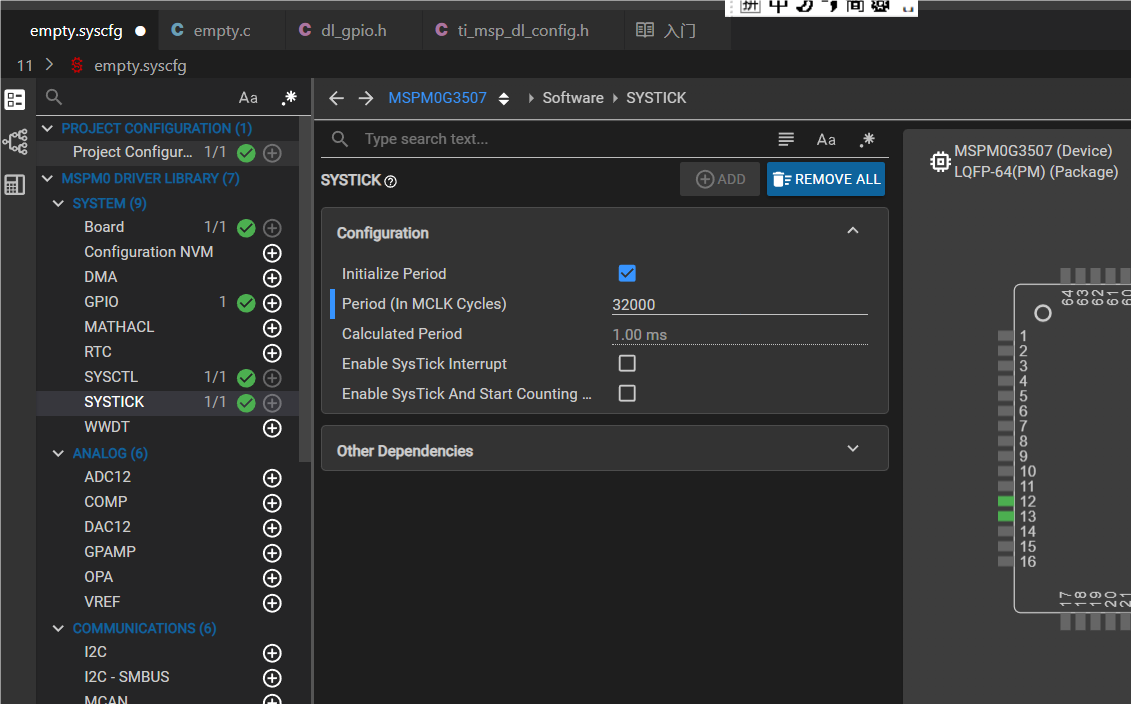
Task: Add a COMP module instance
Action: coord(272,503)
